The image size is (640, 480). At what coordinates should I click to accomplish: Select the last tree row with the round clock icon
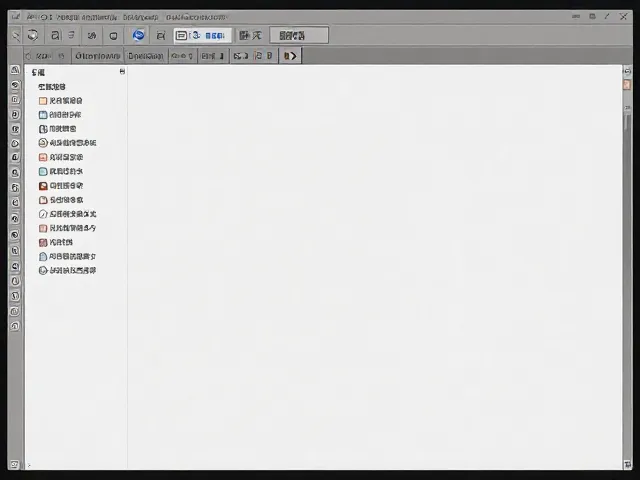pyautogui.click(x=67, y=271)
